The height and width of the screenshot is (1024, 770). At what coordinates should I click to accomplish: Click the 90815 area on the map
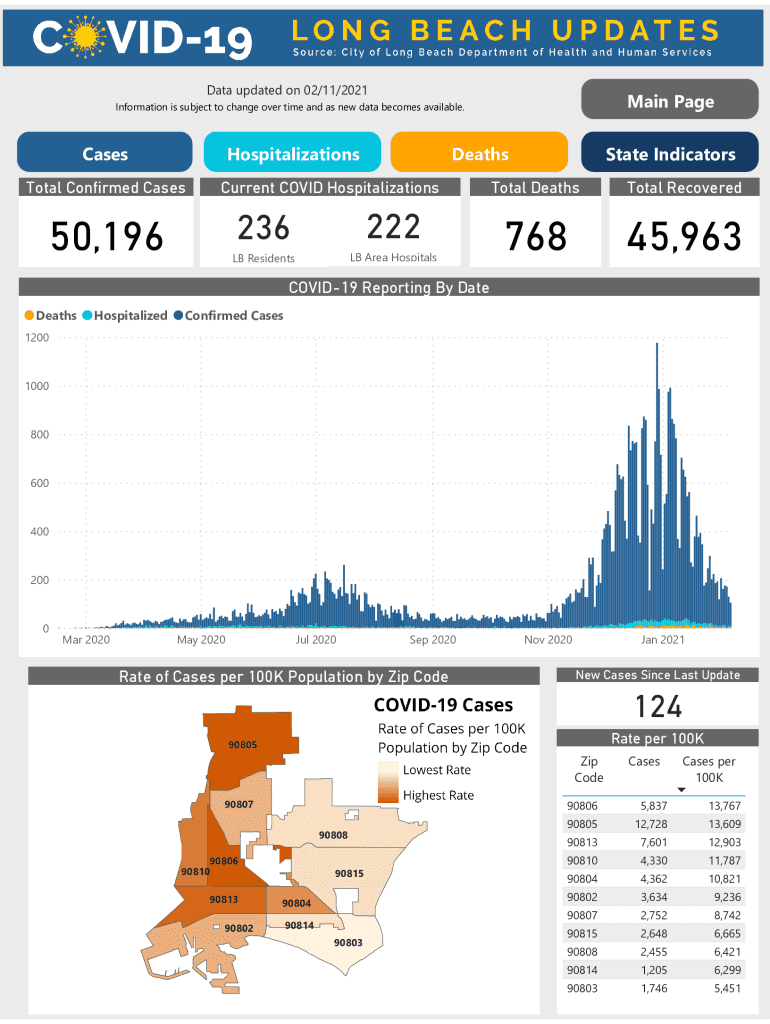(349, 873)
